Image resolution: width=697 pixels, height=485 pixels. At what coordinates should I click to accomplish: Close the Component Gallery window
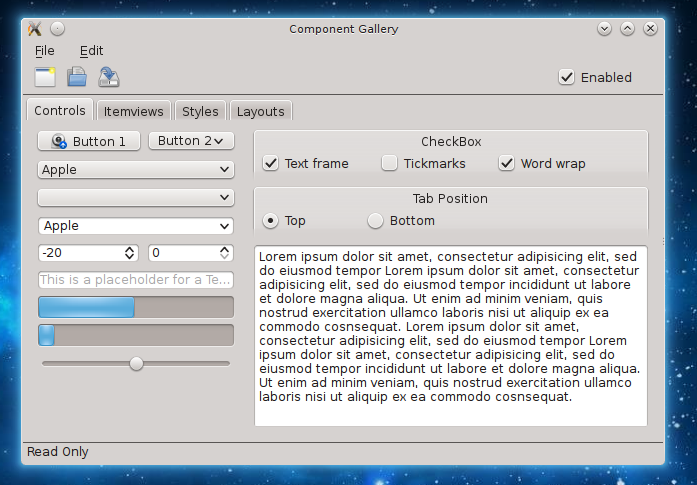[650, 28]
